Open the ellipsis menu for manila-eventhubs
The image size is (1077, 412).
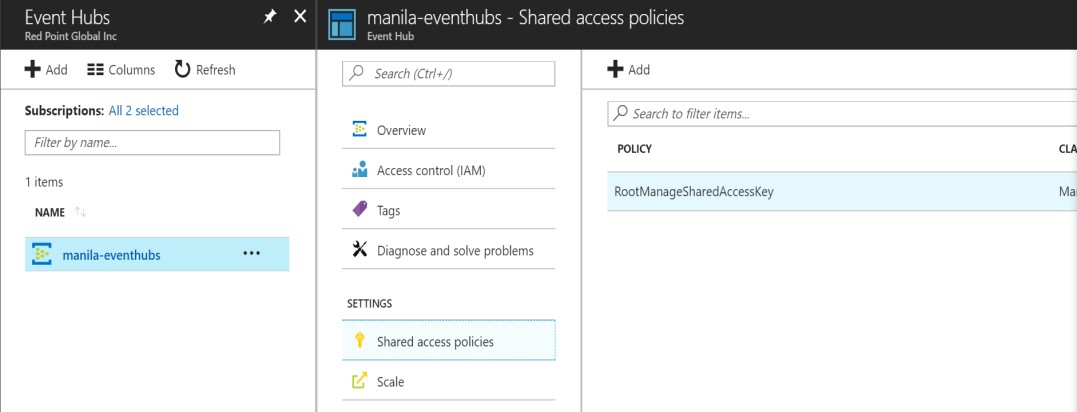point(251,254)
